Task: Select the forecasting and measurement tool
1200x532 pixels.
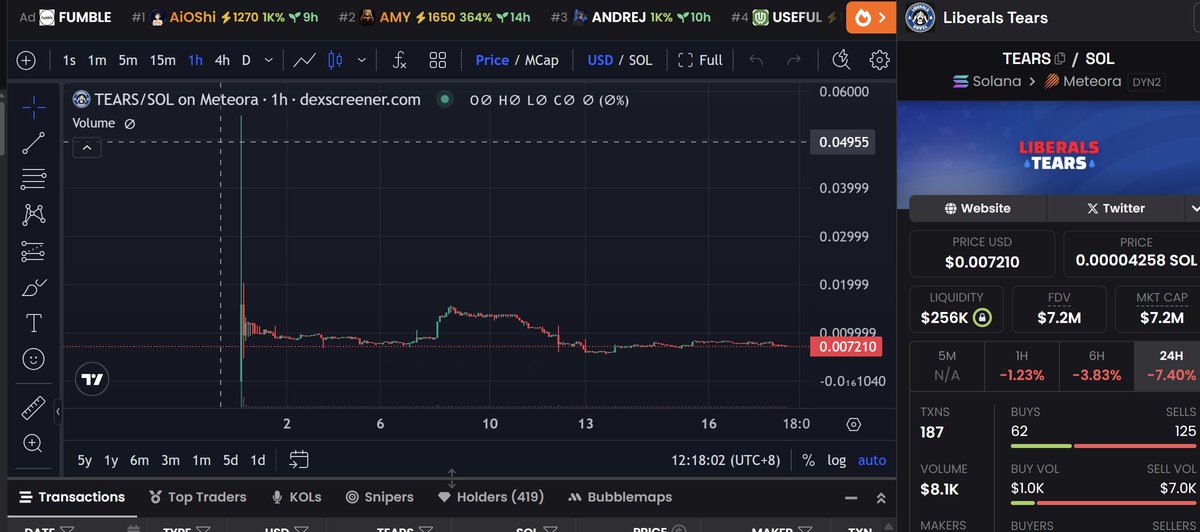Action: click(33, 251)
